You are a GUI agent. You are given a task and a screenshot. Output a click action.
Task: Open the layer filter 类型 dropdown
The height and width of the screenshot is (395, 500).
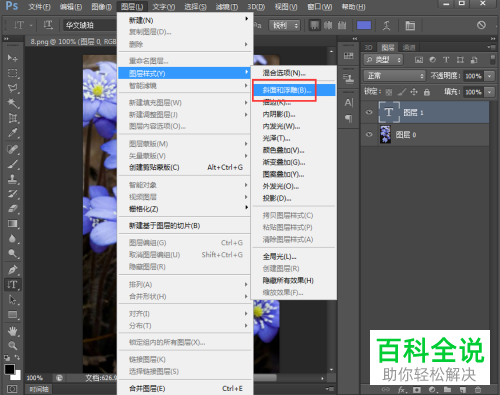point(383,60)
